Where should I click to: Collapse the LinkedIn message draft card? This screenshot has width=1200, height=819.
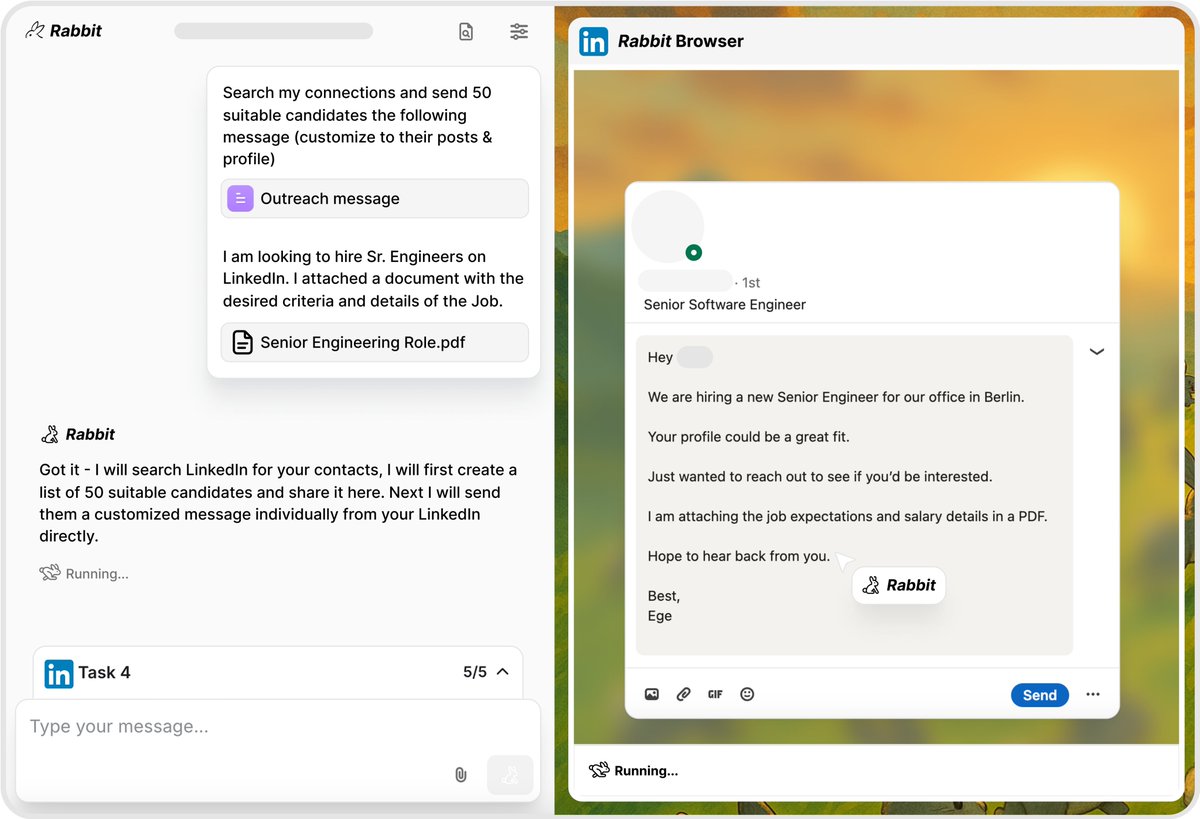[x=1097, y=351]
